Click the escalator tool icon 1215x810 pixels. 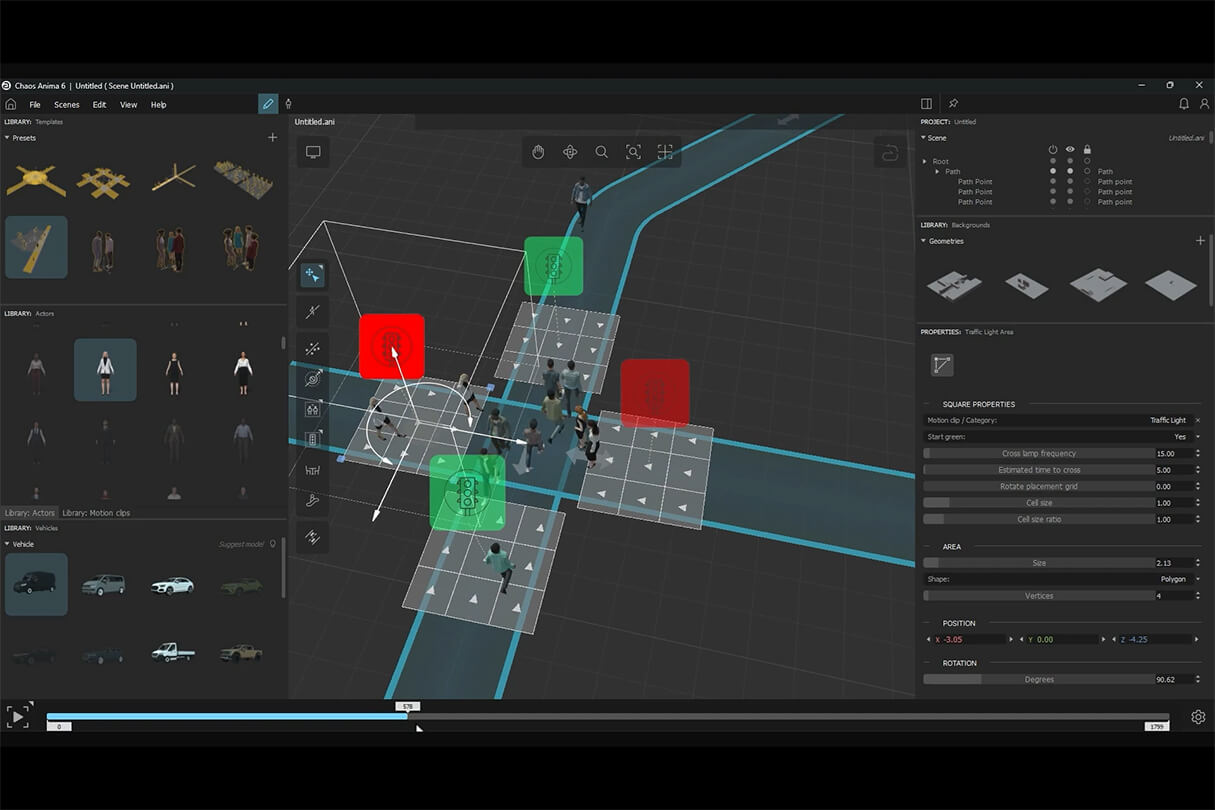[x=313, y=501]
